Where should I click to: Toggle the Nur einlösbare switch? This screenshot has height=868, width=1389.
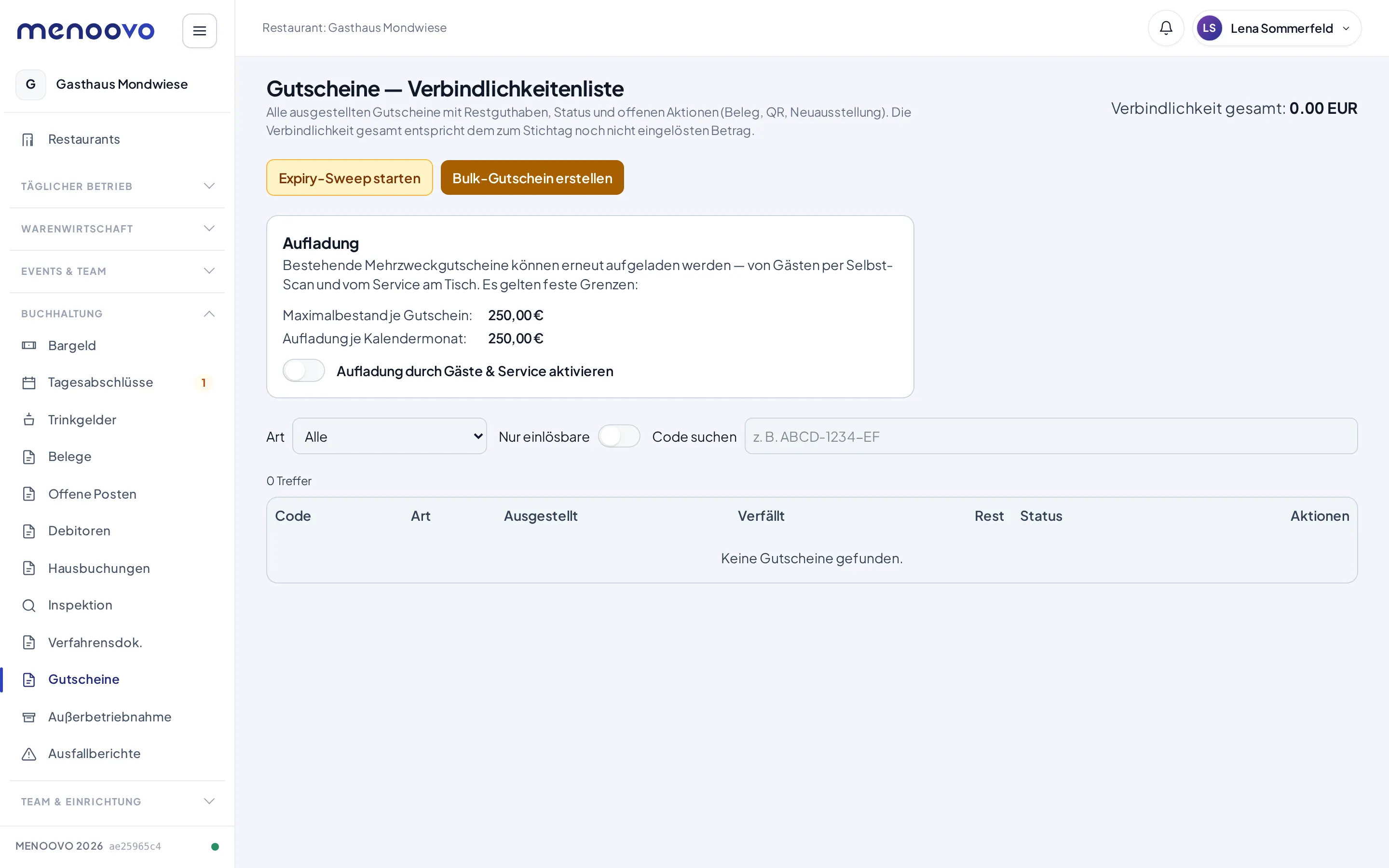coord(619,436)
